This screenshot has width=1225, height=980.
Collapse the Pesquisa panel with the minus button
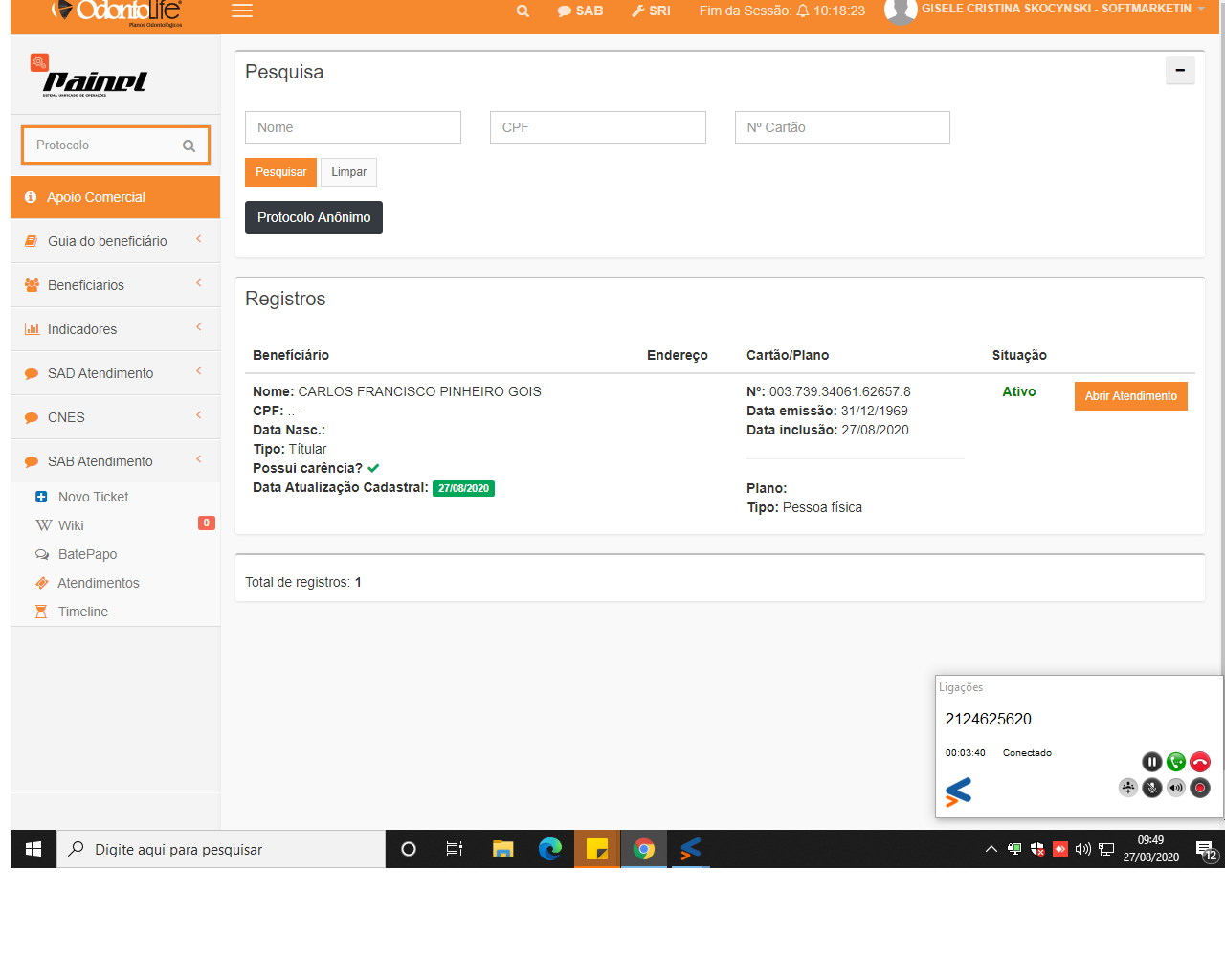(x=1179, y=71)
